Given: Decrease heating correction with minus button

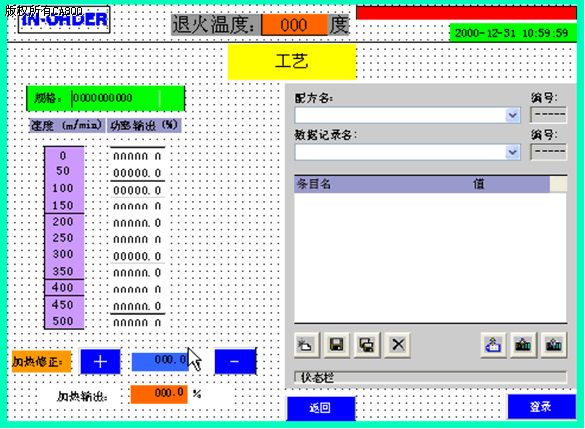Looking at the screenshot, I should click(235, 361).
